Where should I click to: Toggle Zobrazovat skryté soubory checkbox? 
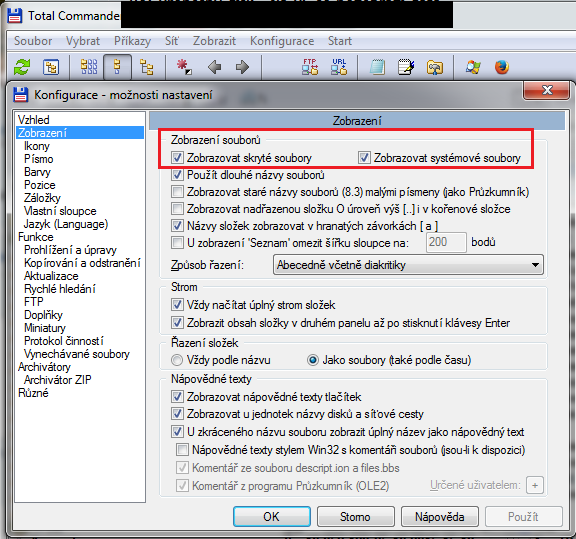pos(177,158)
